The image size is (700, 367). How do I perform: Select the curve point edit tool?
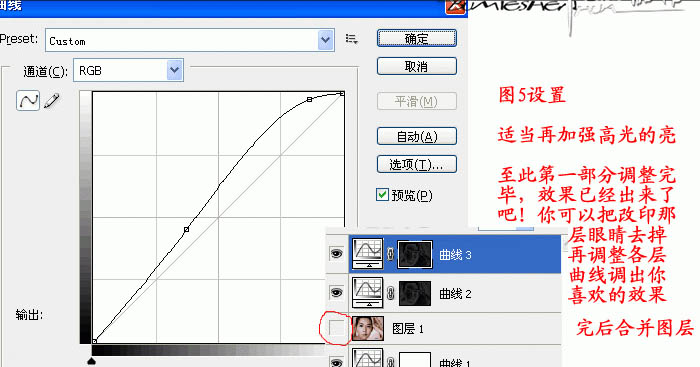28,100
